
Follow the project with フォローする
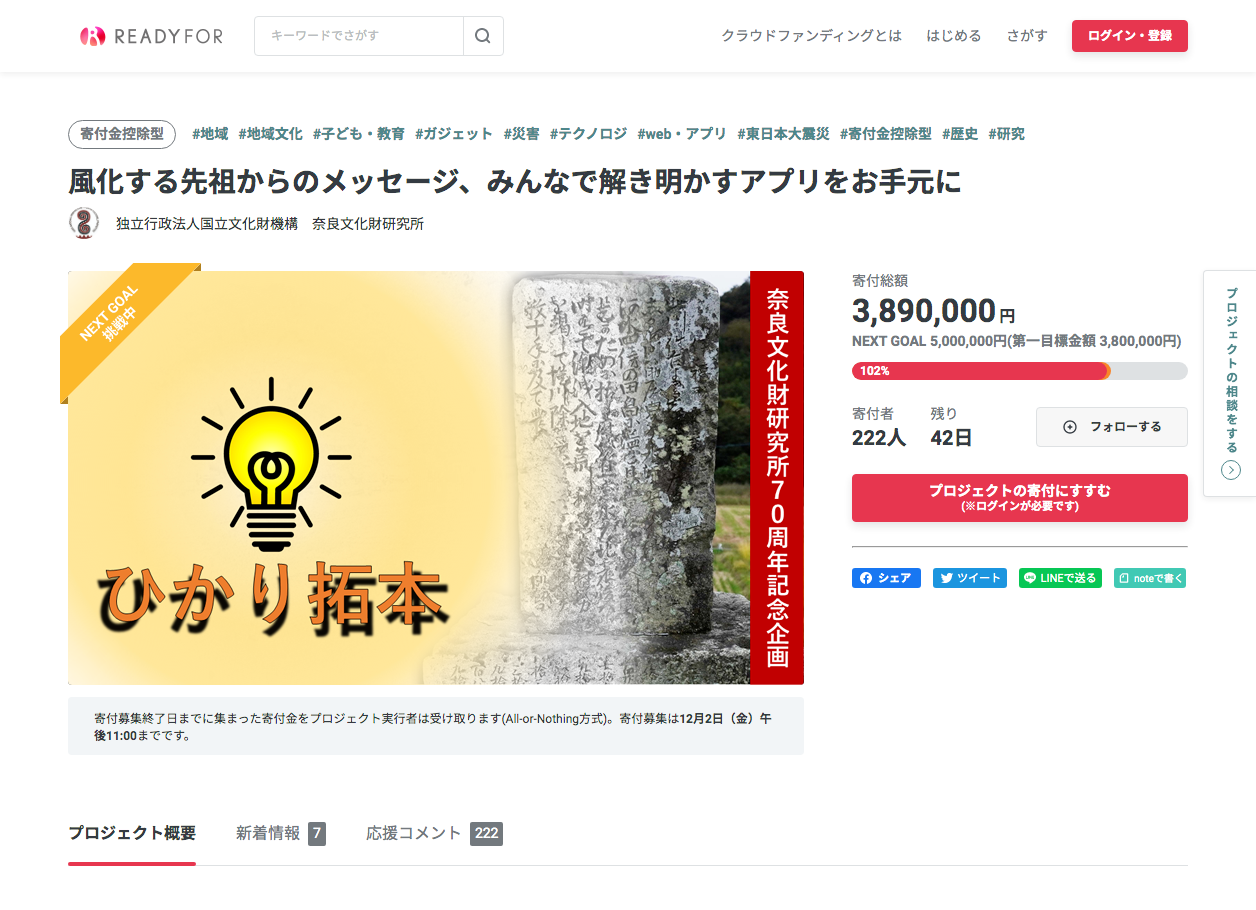pyautogui.click(x=1112, y=427)
